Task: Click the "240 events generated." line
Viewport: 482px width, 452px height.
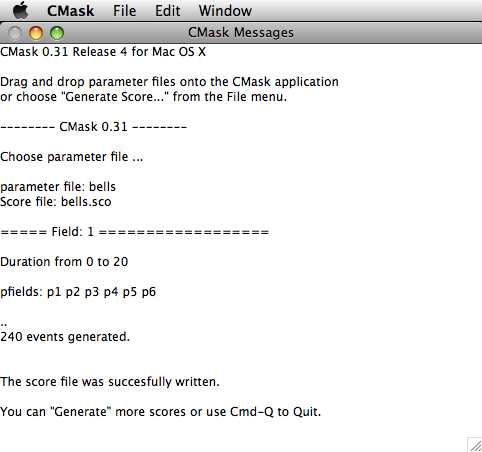Action: [65, 337]
